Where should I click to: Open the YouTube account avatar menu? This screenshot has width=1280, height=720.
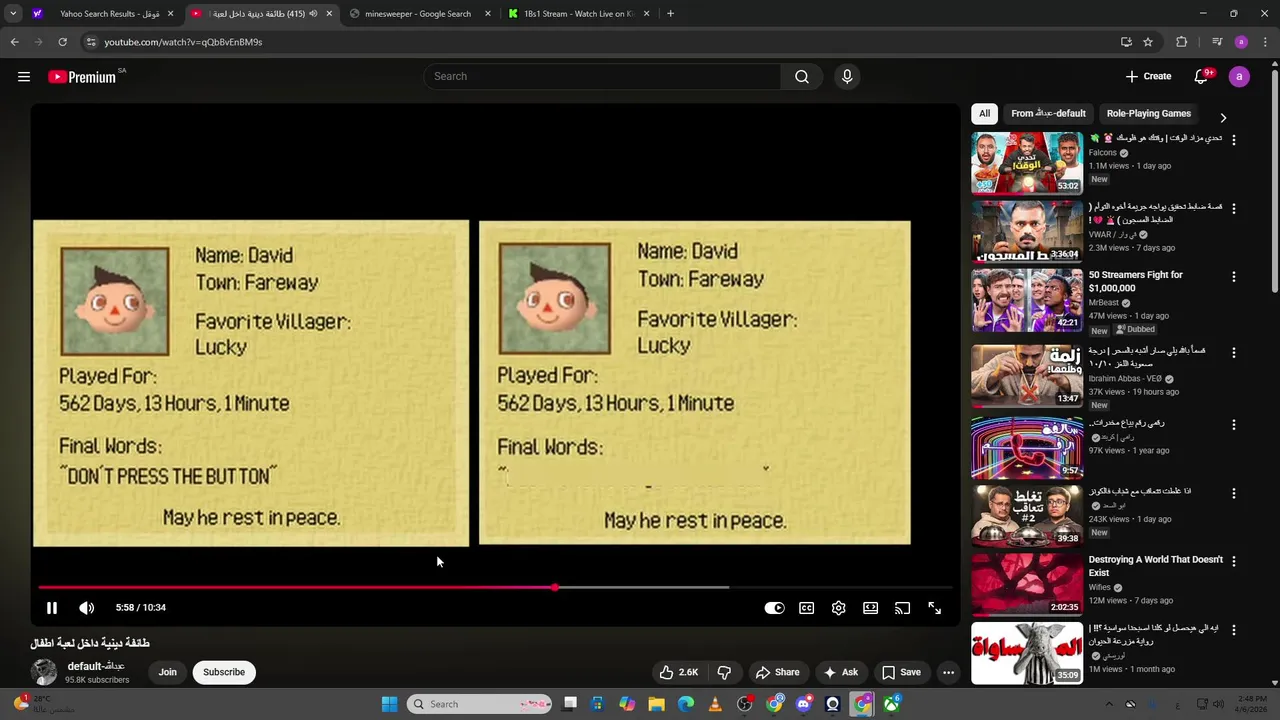click(1239, 77)
